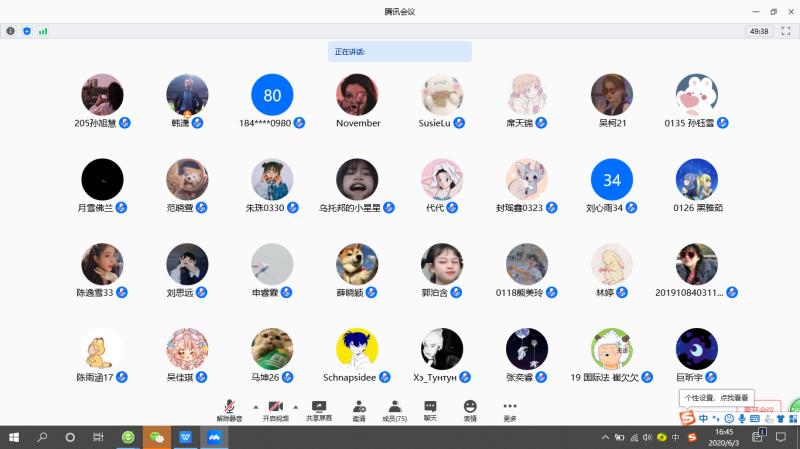Open the blue security shield icon

click(27, 31)
